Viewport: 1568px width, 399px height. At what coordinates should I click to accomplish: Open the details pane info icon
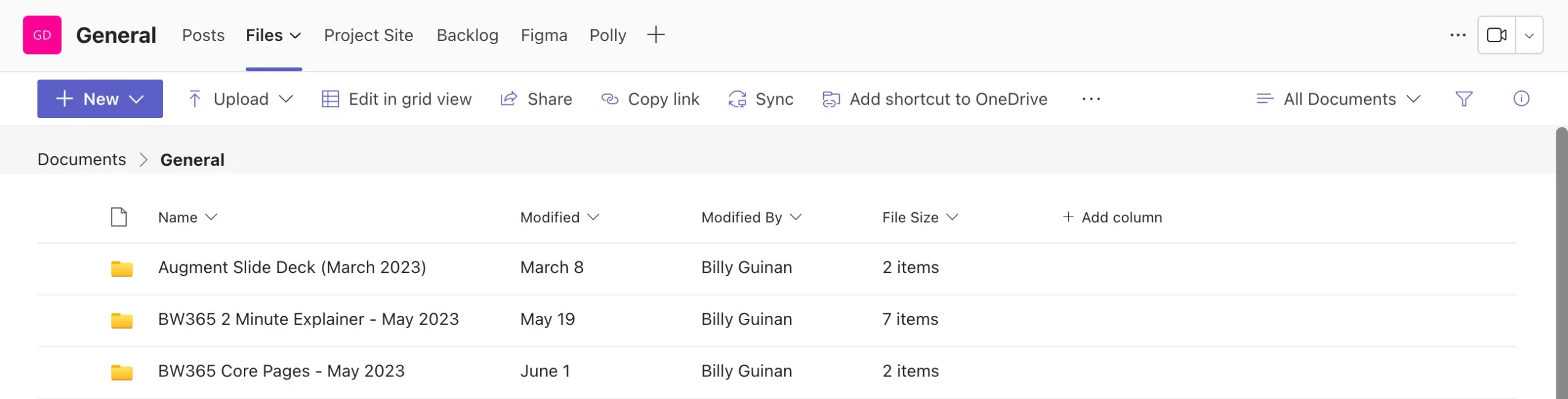pos(1521,99)
